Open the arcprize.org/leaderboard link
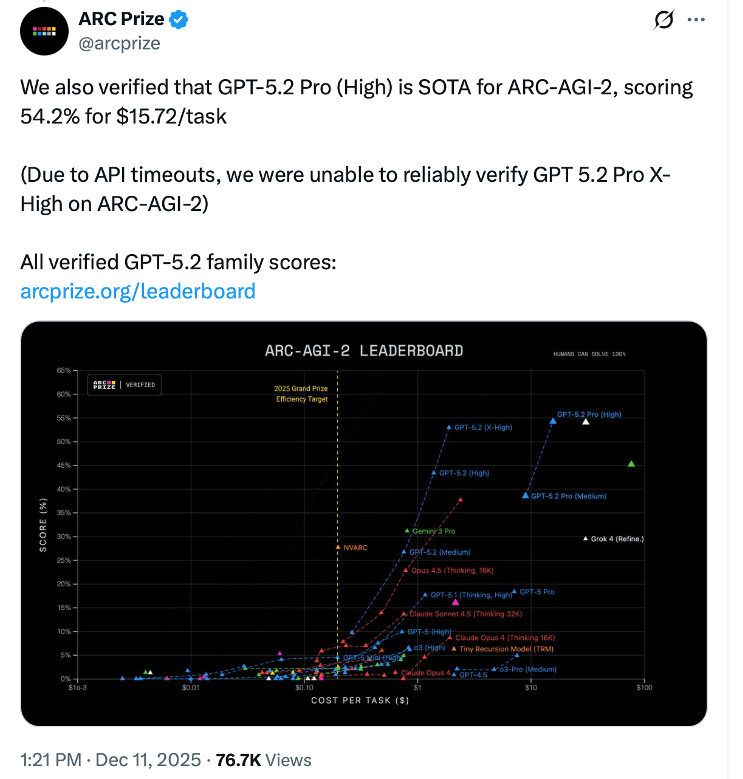This screenshot has width=743, height=779. 138,291
